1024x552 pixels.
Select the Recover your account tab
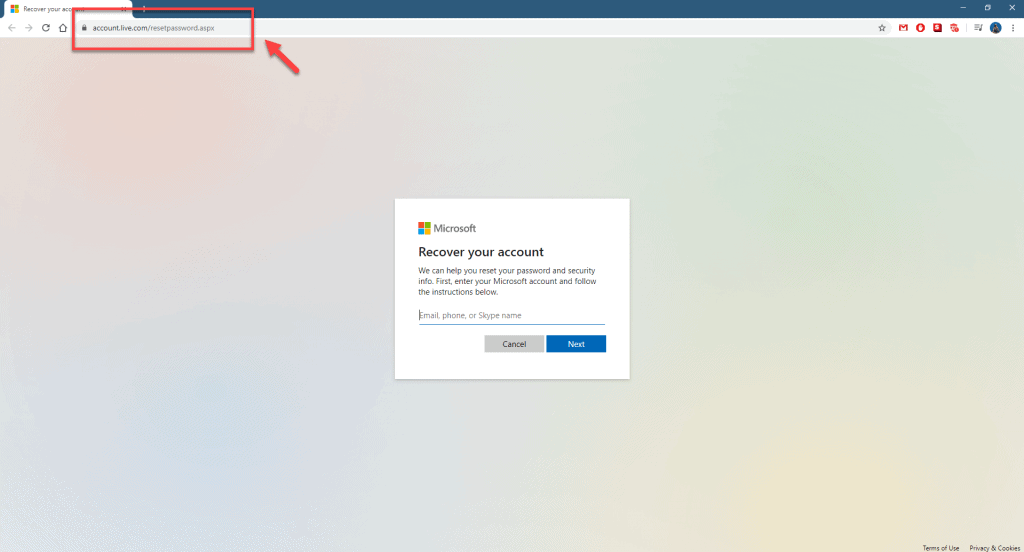click(x=67, y=9)
